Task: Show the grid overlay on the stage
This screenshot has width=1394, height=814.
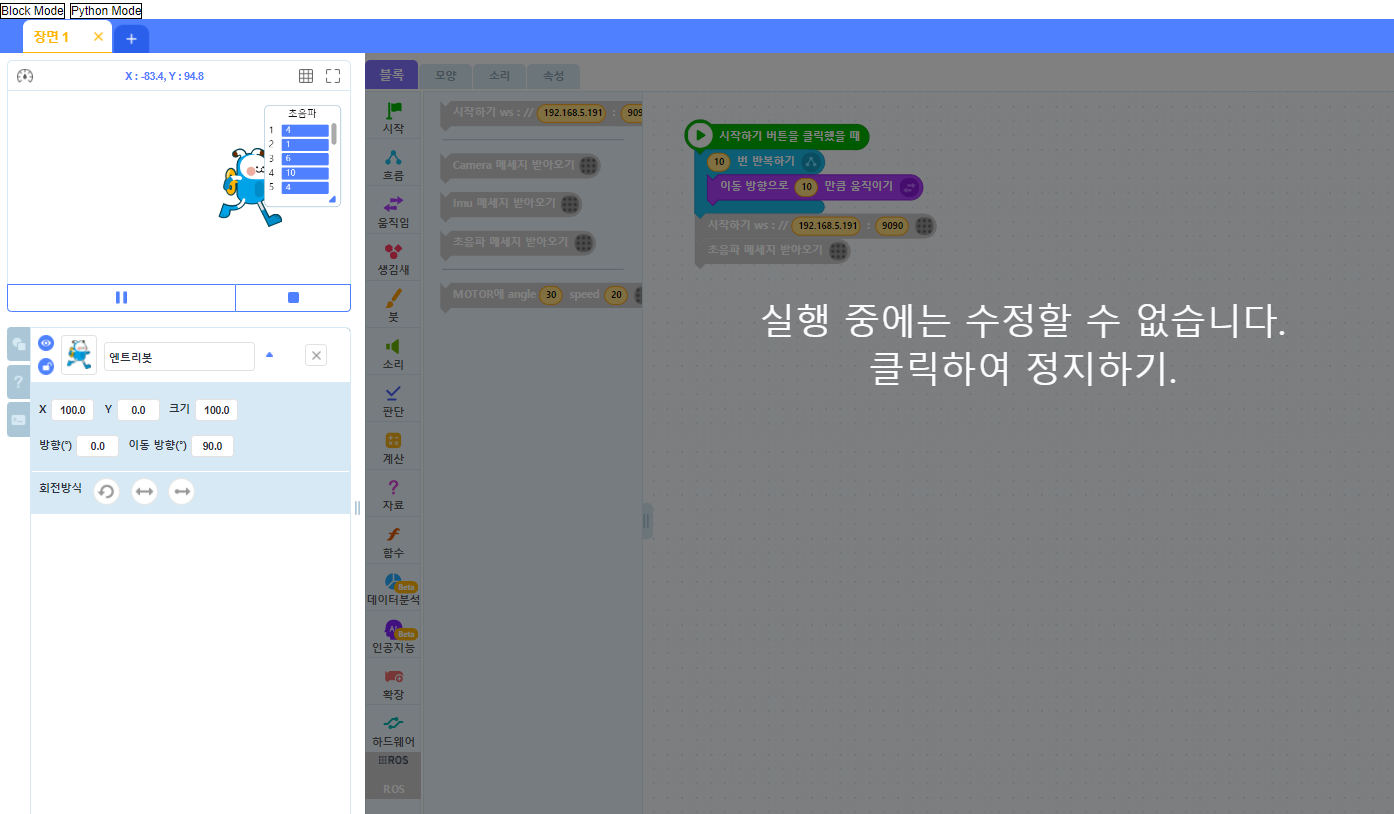Action: (306, 75)
